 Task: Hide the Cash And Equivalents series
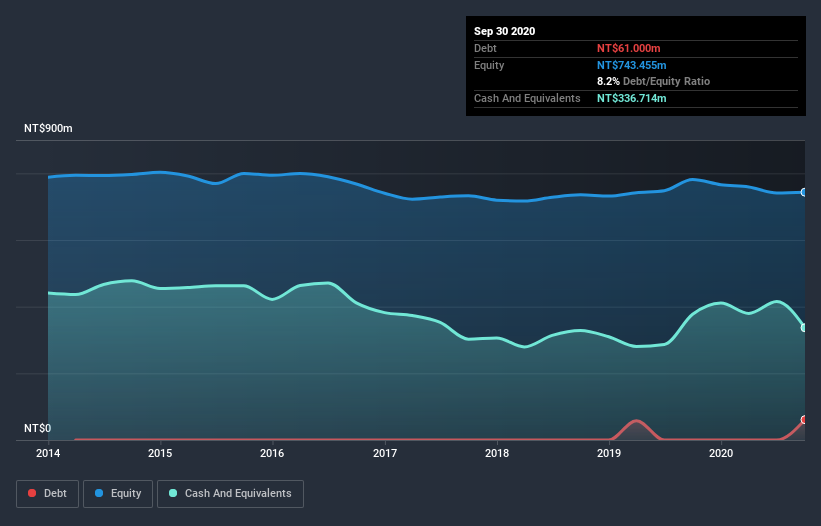pos(230,493)
